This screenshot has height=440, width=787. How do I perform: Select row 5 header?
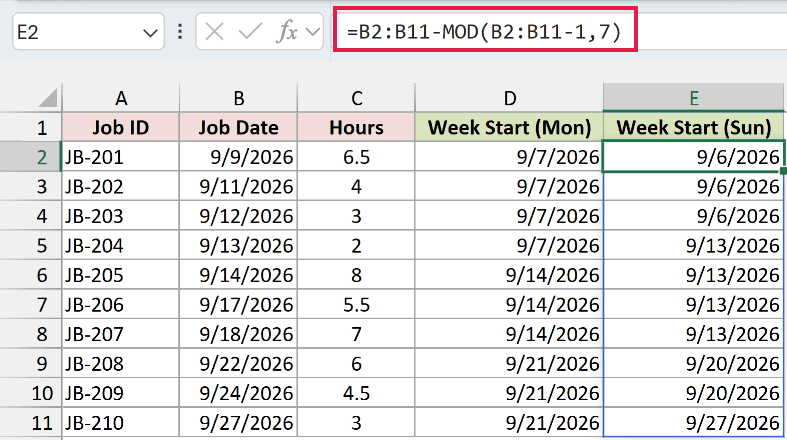(31, 245)
